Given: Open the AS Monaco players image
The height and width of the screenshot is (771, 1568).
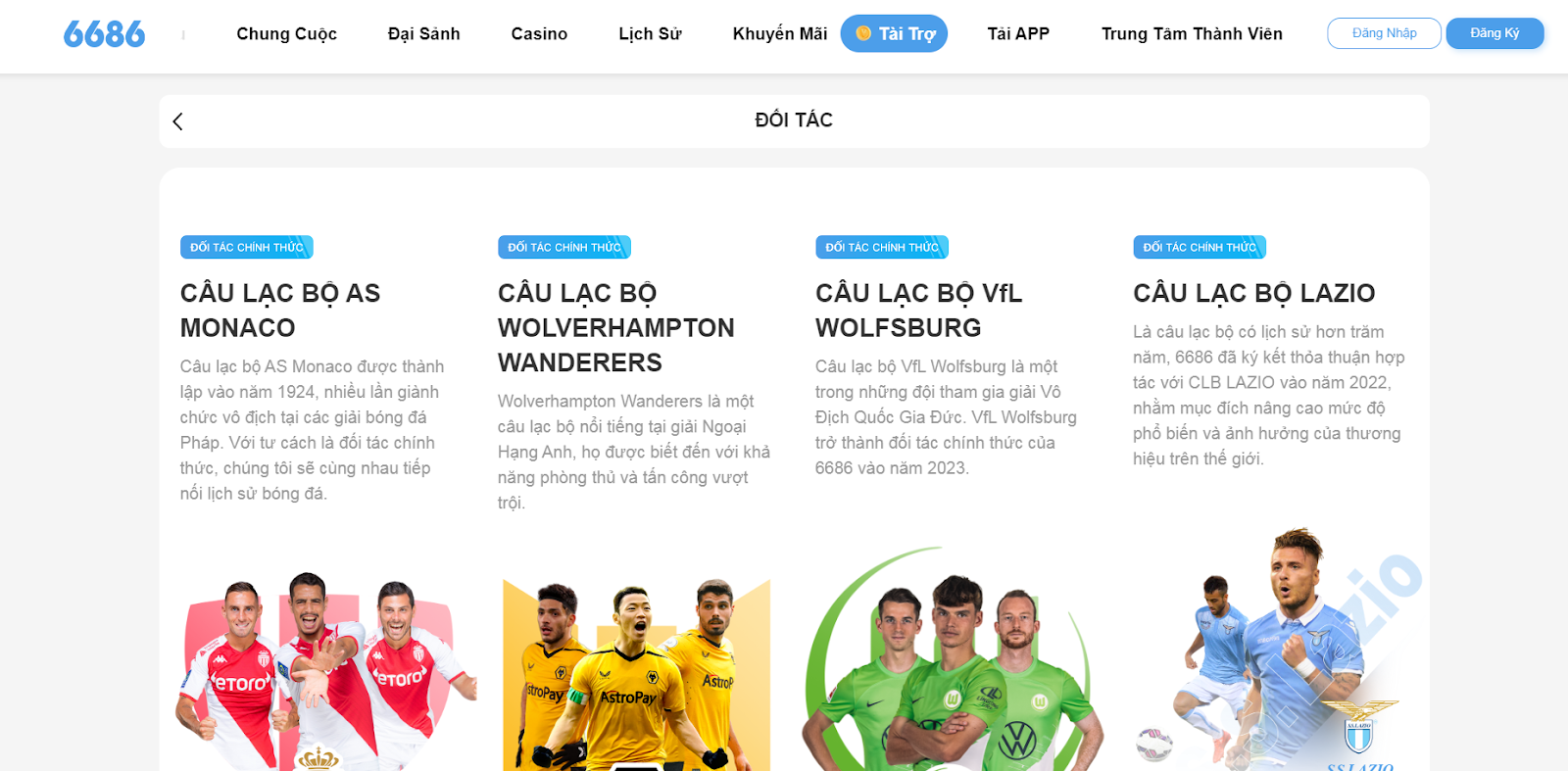Looking at the screenshot, I should click(x=325, y=671).
